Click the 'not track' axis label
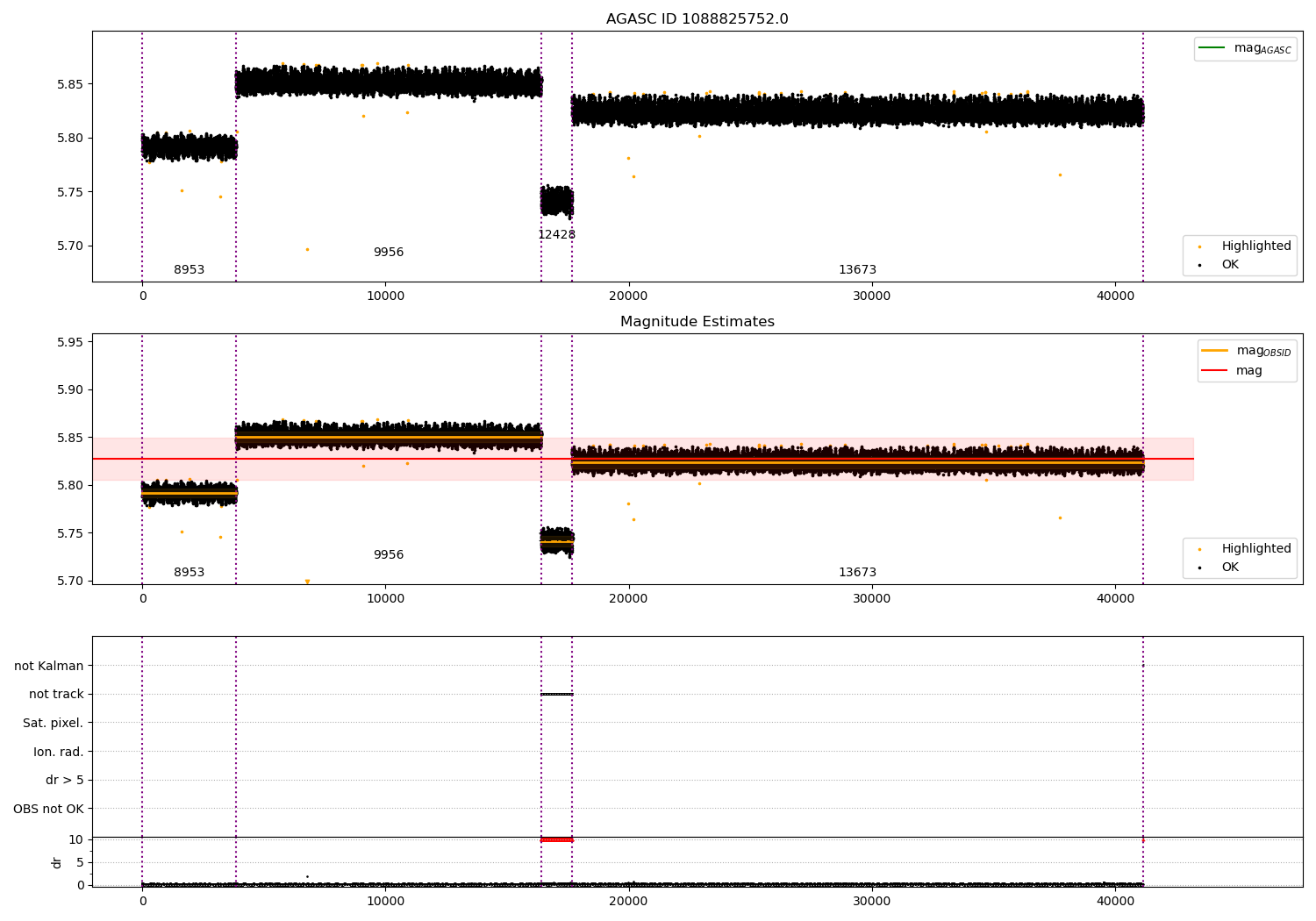Viewport: 1316px width, 921px height. pyautogui.click(x=56, y=694)
